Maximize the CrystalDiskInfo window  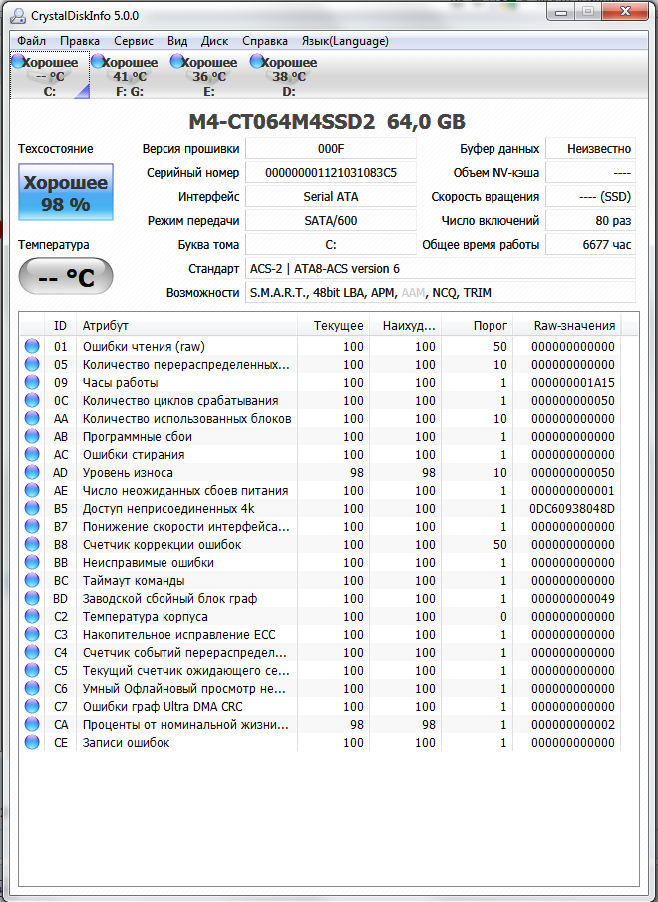point(587,12)
